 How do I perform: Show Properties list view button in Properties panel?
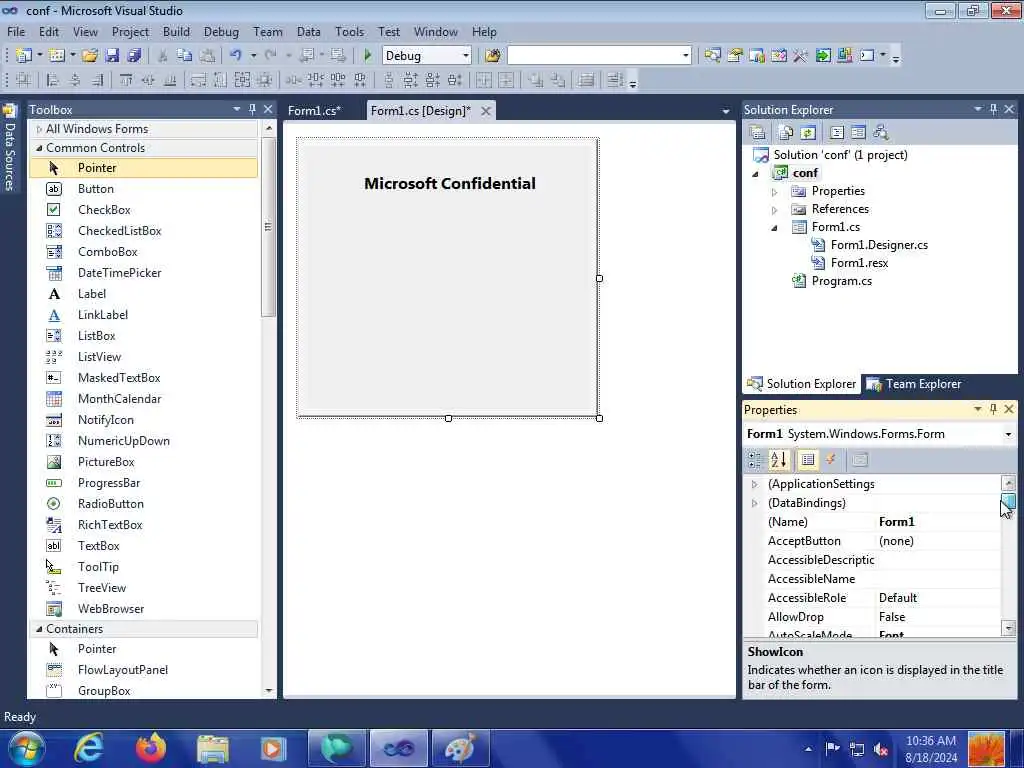coord(808,460)
